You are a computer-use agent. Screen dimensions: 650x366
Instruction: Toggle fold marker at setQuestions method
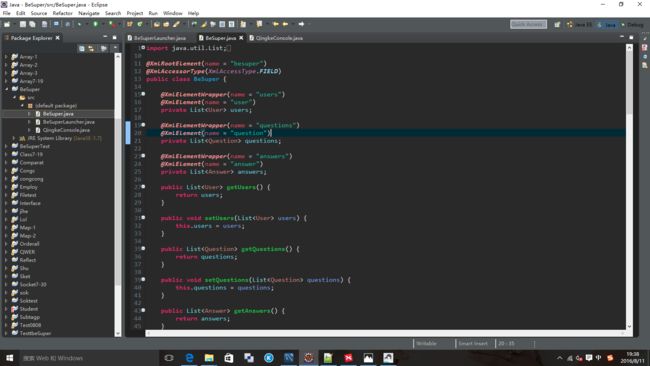[143, 279]
